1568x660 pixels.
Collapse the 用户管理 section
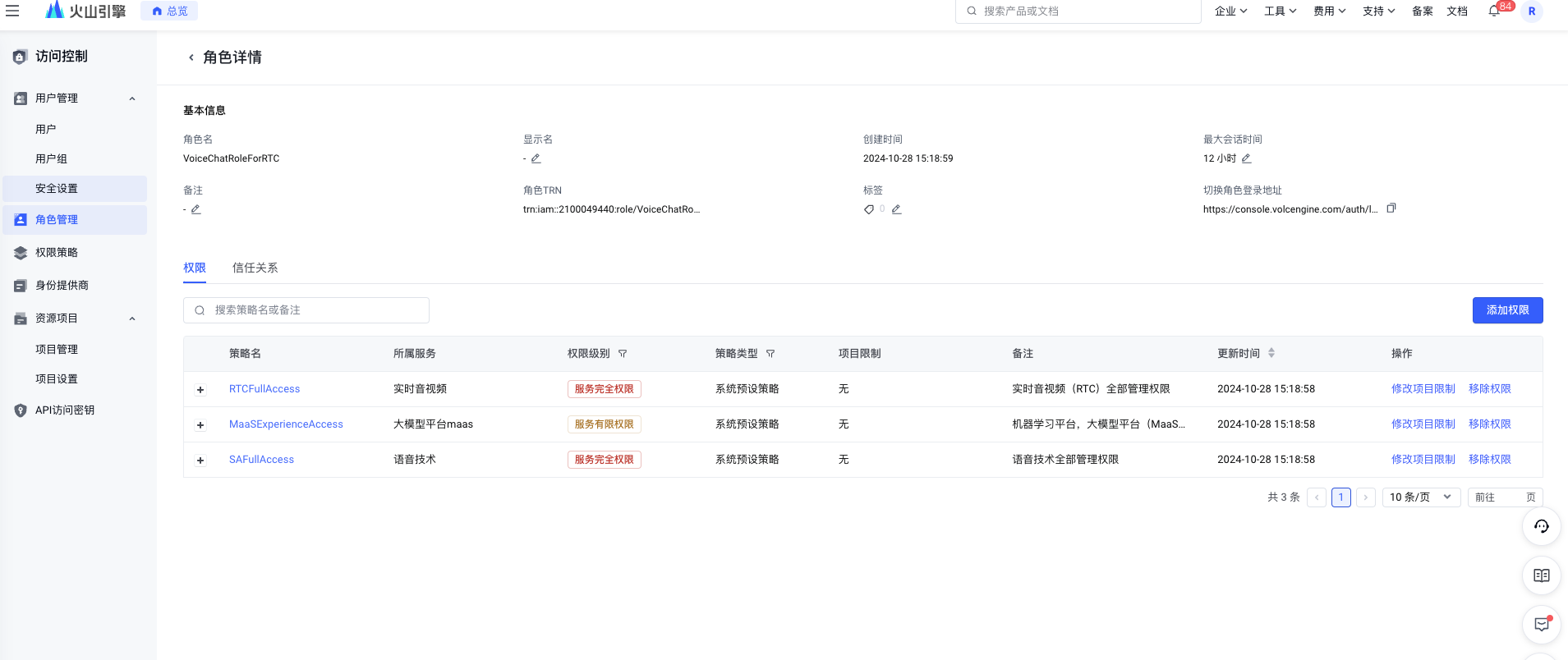pos(132,99)
